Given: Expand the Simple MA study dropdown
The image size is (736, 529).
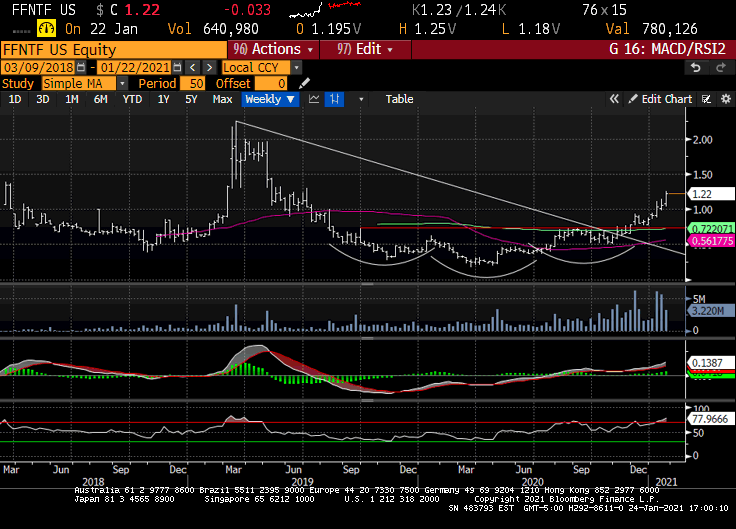Looking at the screenshot, I should (122, 84).
